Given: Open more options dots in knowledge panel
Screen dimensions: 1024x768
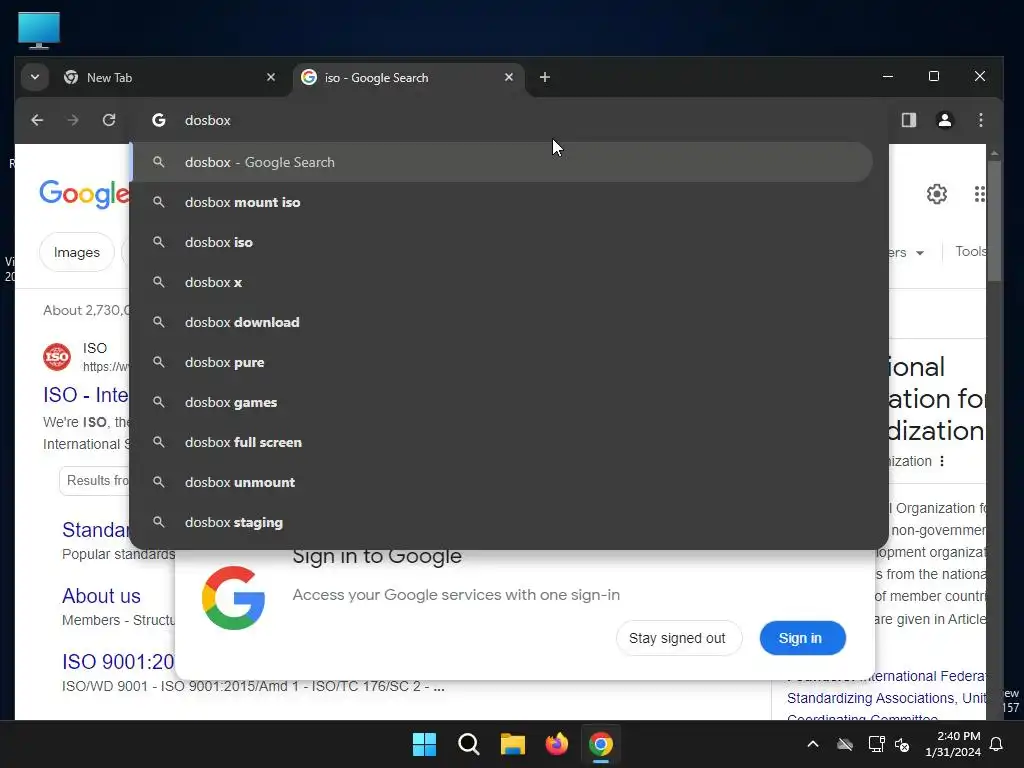Looking at the screenshot, I should click(942, 461).
